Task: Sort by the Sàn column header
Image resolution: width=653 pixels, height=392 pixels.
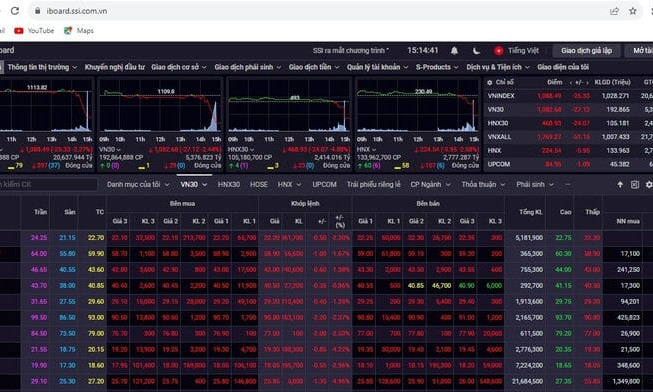Action: tap(70, 212)
